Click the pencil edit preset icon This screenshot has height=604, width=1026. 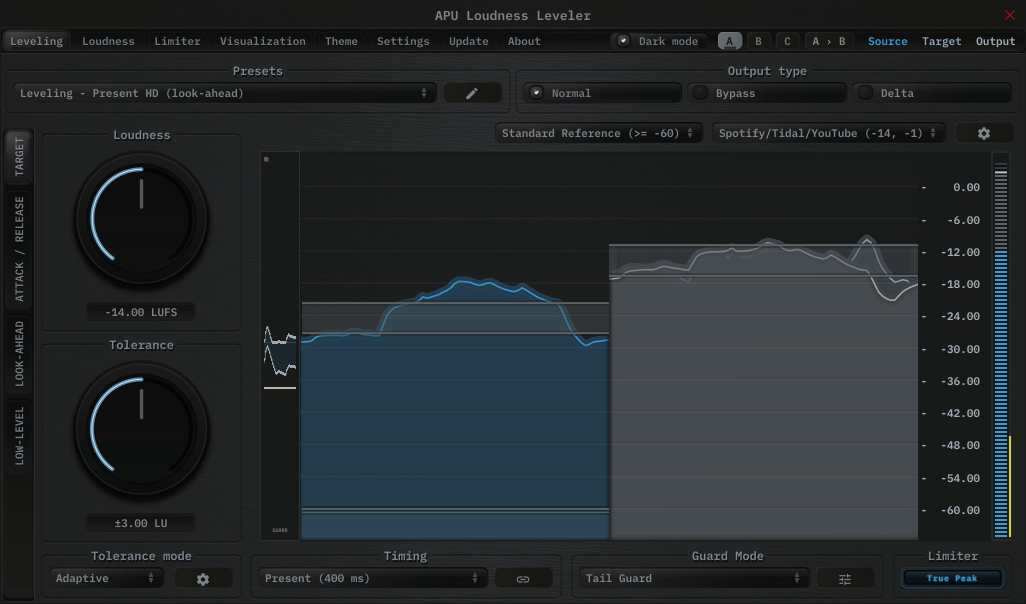(472, 93)
